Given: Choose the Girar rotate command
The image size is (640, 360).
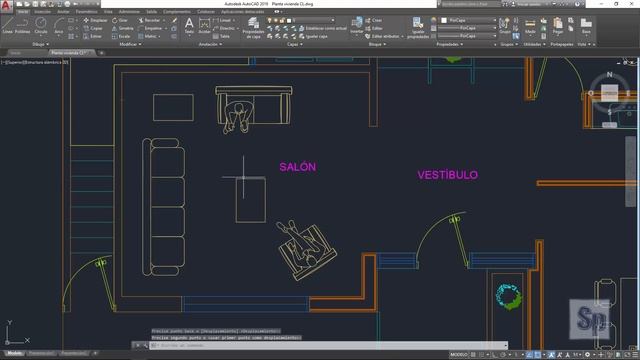Looking at the screenshot, I should 120,20.
